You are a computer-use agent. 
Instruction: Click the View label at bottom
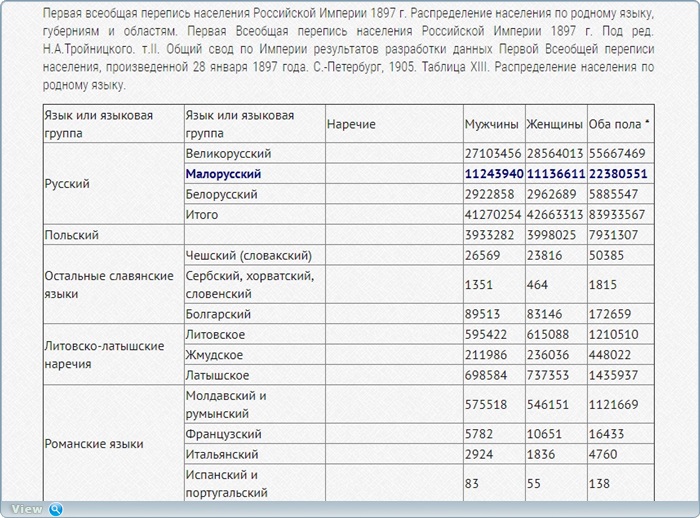tap(27, 509)
